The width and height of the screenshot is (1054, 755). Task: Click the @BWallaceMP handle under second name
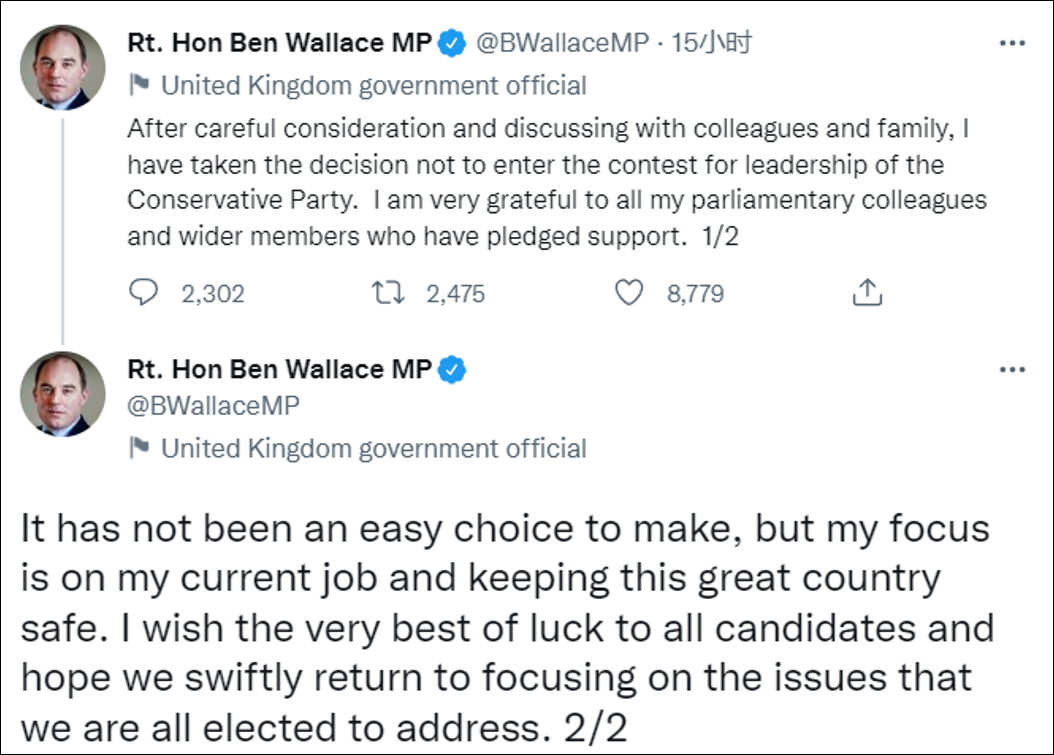[214, 405]
